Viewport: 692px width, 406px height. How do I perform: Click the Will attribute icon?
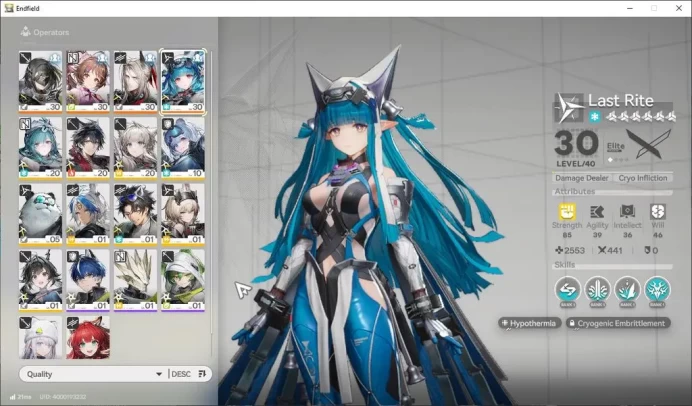tap(658, 212)
